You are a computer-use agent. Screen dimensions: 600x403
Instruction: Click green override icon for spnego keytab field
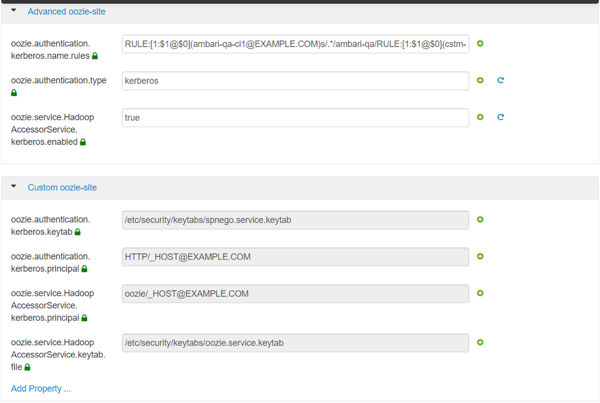(x=480, y=220)
